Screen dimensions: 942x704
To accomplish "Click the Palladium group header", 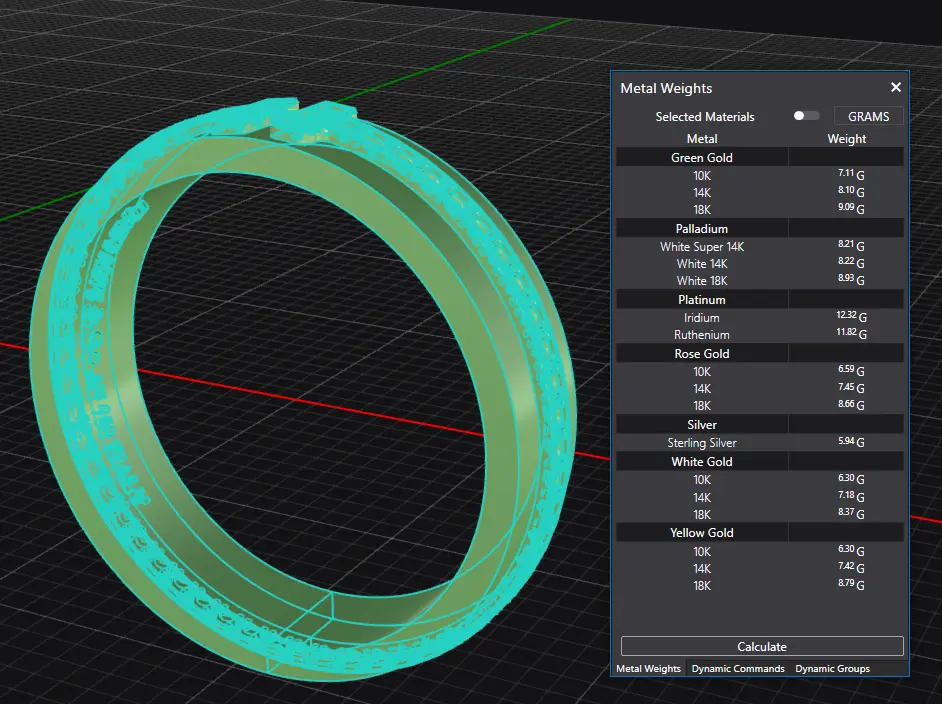I will (x=702, y=228).
